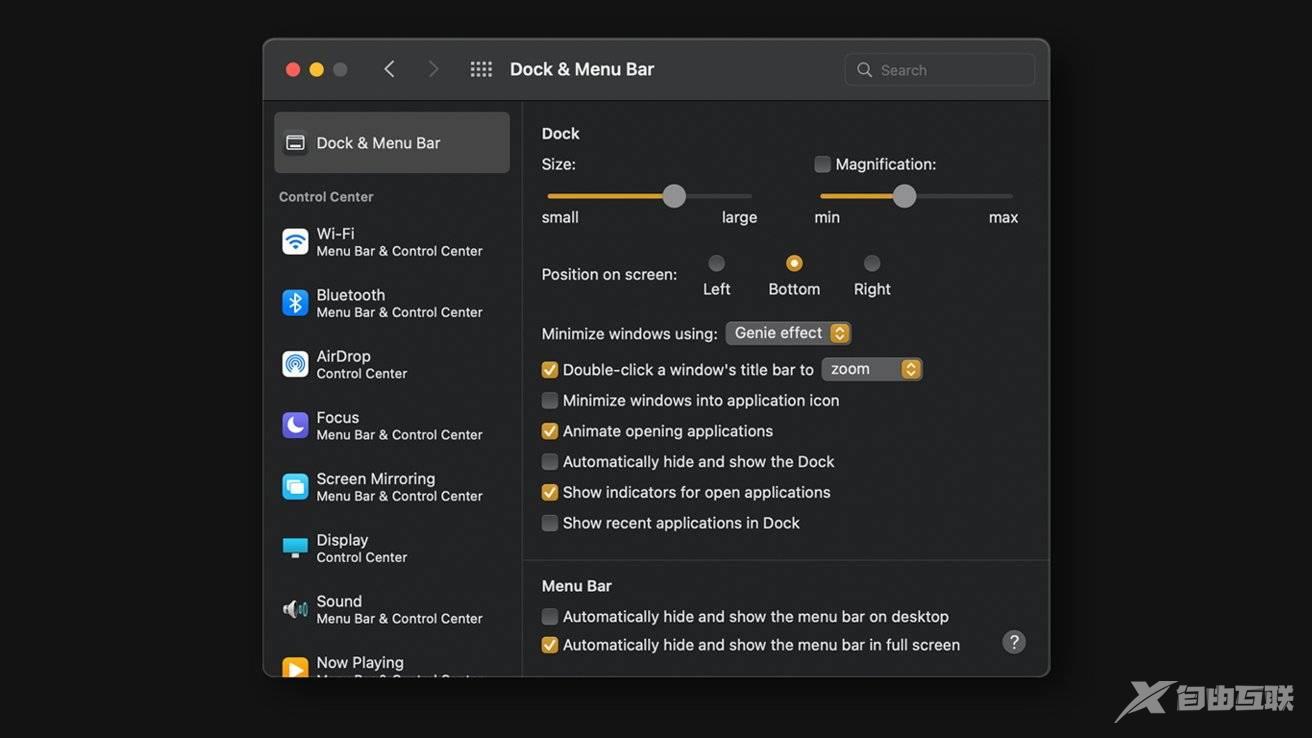Enable auto-hide menu bar on desktop

click(549, 617)
